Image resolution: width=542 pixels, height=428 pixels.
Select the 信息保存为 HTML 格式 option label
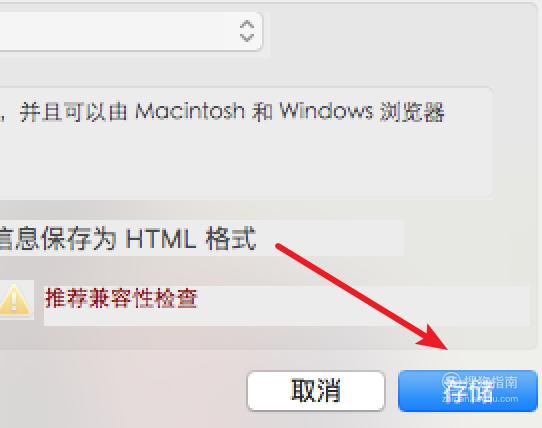click(127, 239)
